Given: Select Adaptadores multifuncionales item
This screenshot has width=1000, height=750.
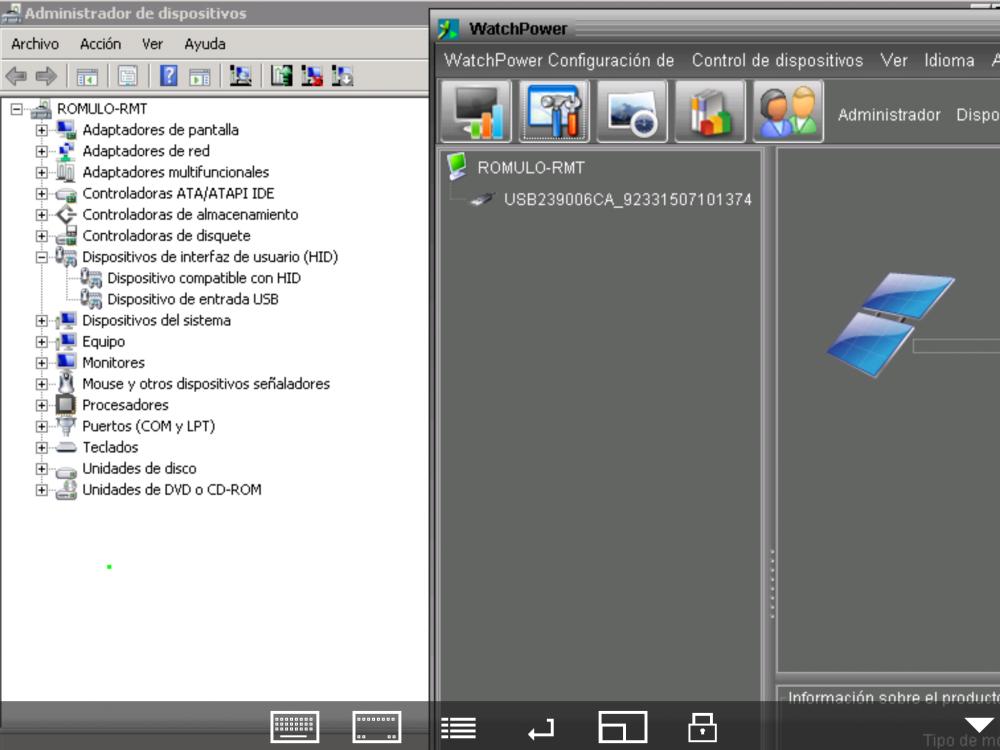Looking at the screenshot, I should pos(175,172).
